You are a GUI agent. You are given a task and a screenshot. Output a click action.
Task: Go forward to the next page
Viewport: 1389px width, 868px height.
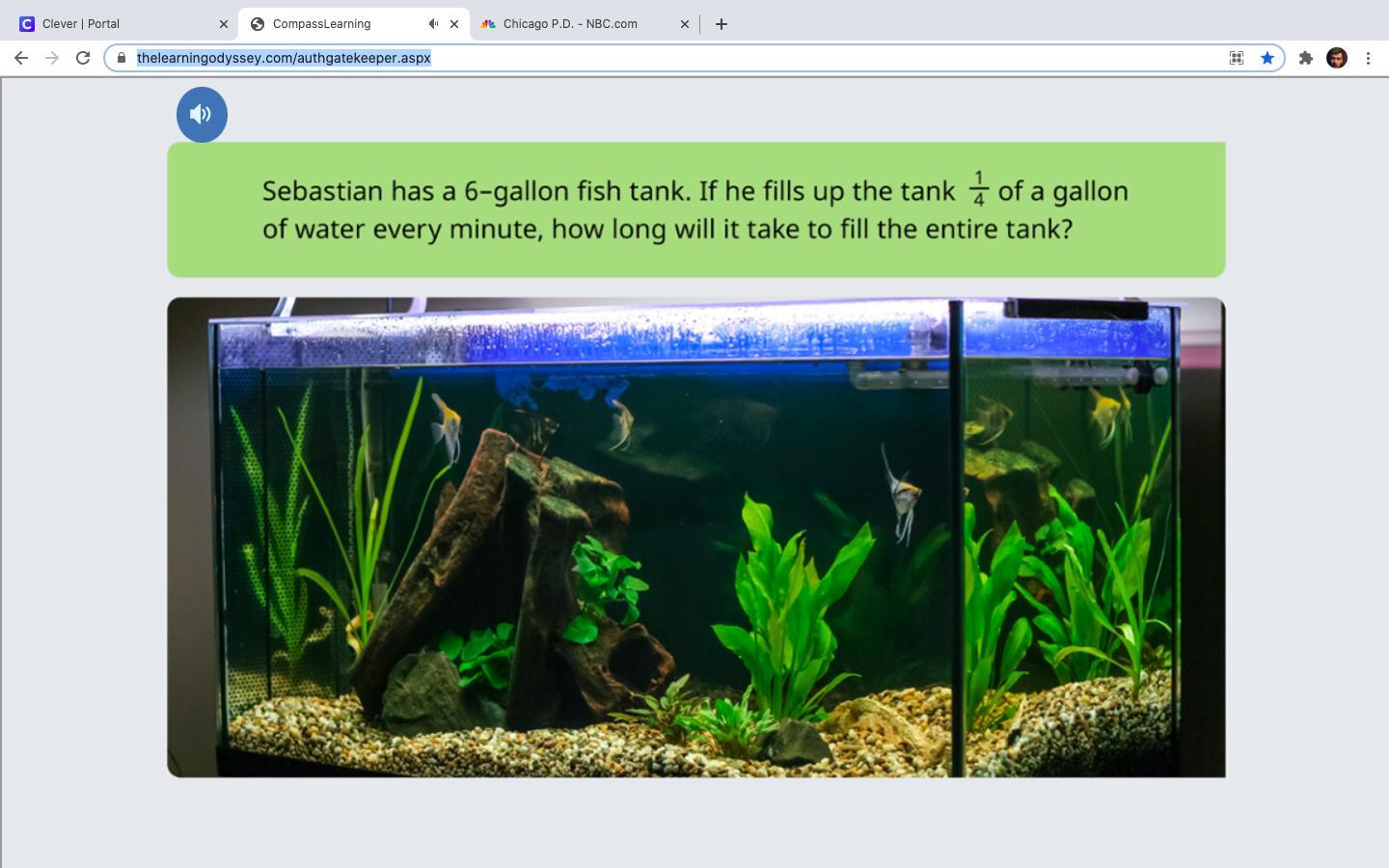coord(52,58)
